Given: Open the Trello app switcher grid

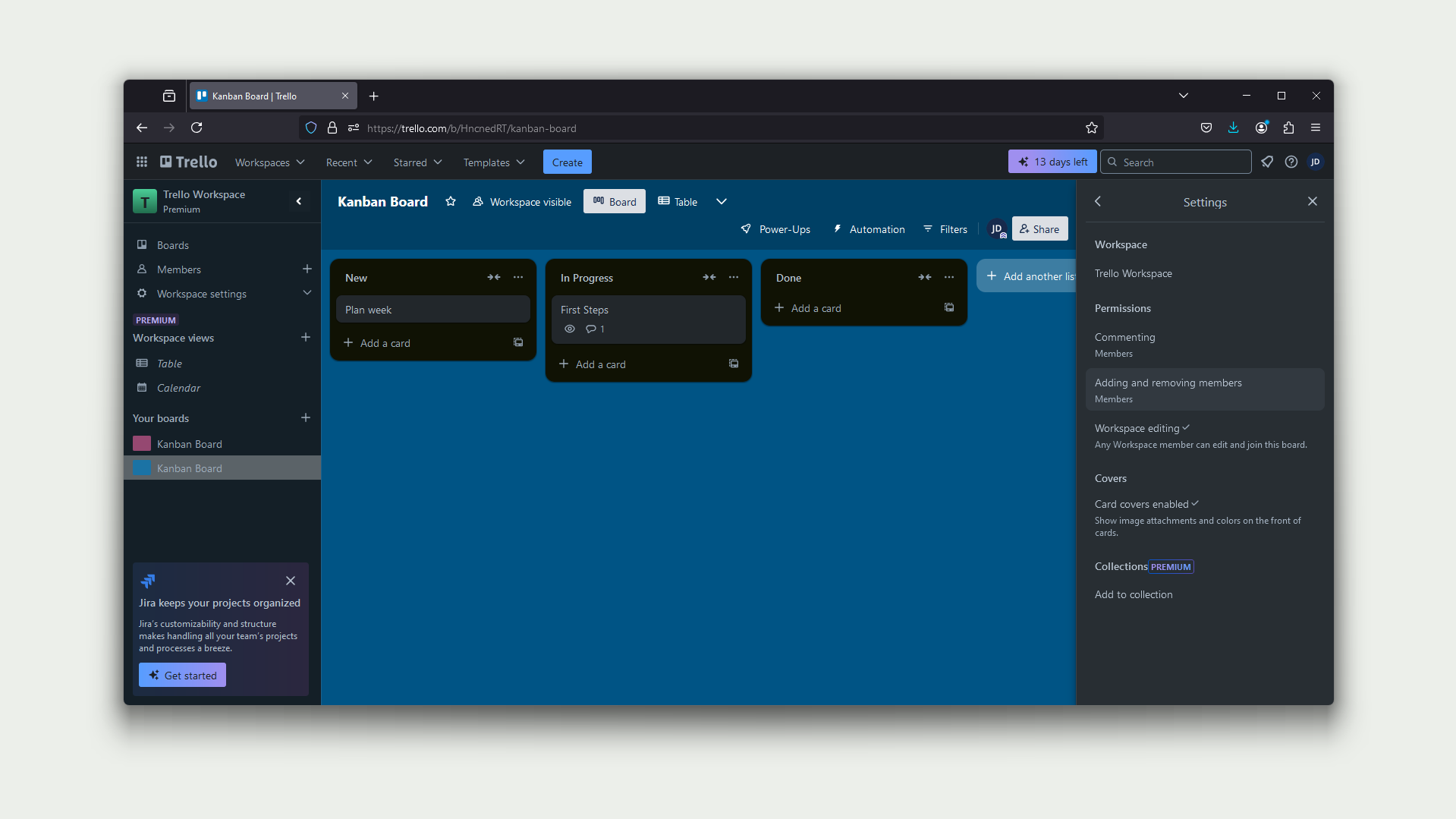Looking at the screenshot, I should pos(142,162).
